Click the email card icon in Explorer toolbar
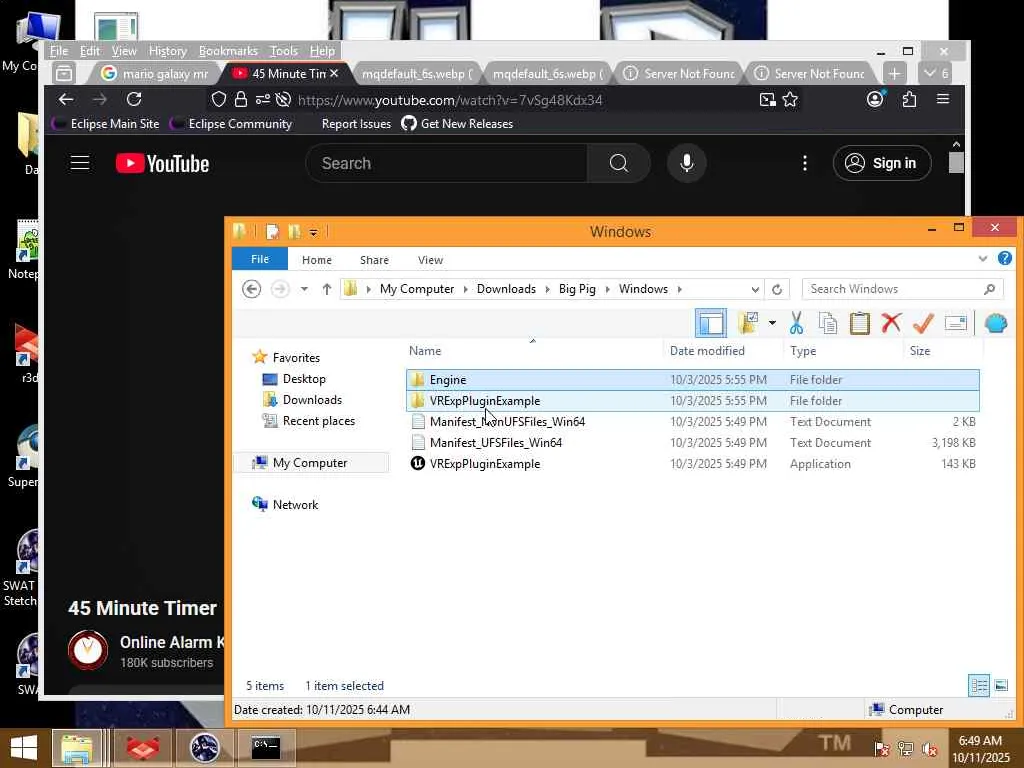1024x768 pixels. (955, 323)
